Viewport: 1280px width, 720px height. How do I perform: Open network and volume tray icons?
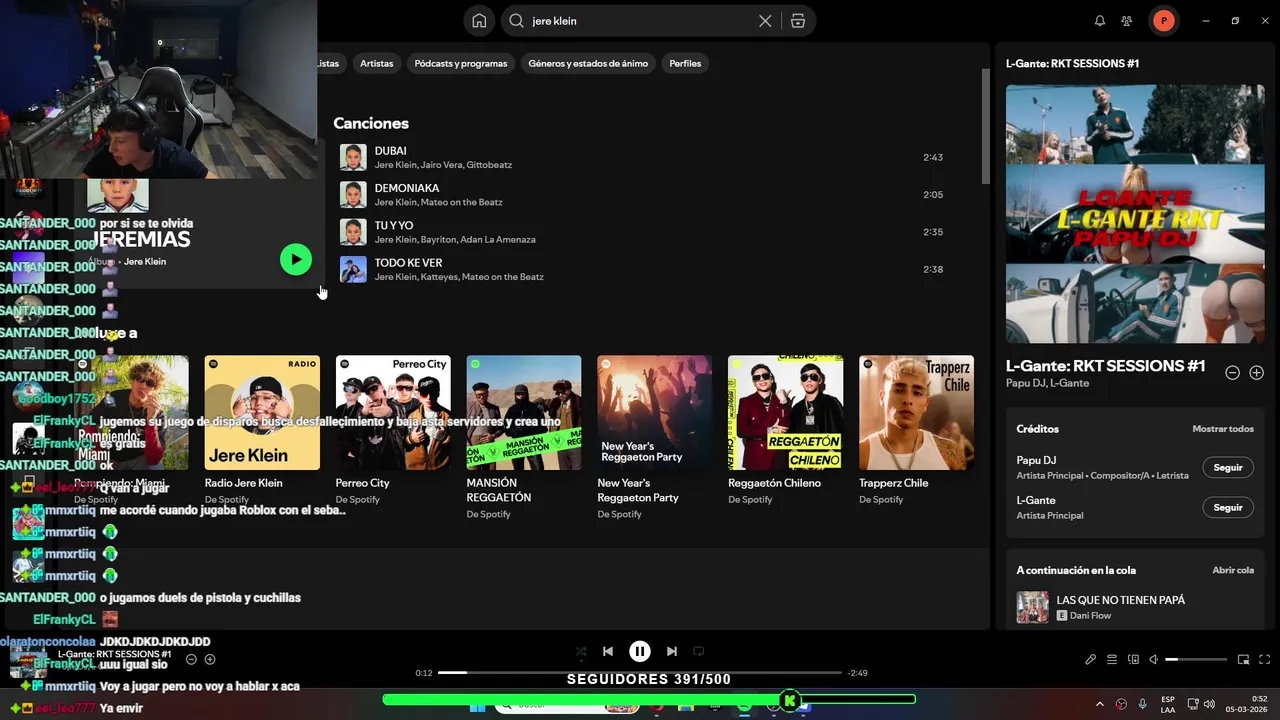[1201, 704]
